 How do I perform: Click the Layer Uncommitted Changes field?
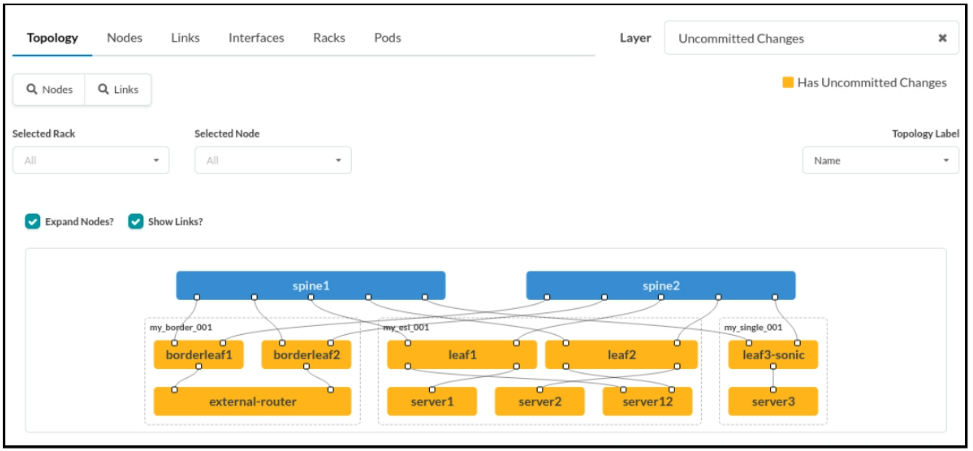point(800,38)
